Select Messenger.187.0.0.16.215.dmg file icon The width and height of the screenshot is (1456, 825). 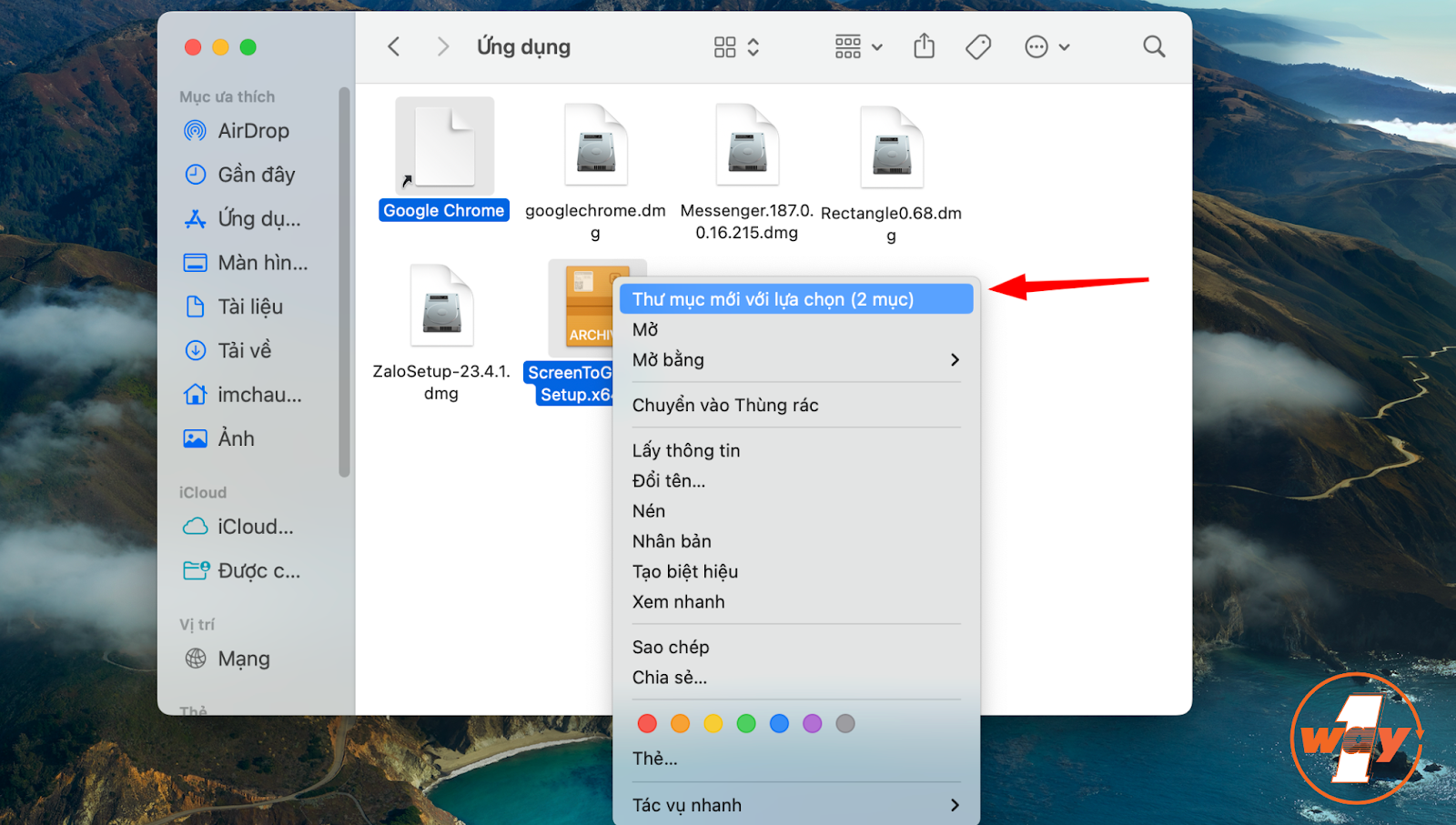tap(747, 144)
